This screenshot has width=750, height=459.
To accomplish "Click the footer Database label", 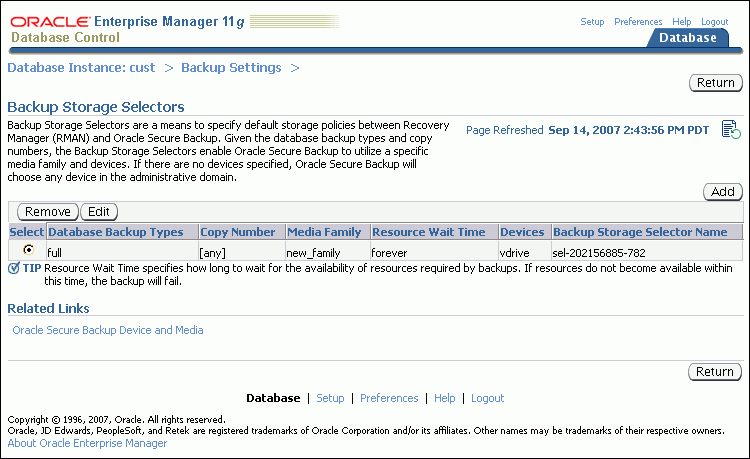I will click(x=273, y=398).
